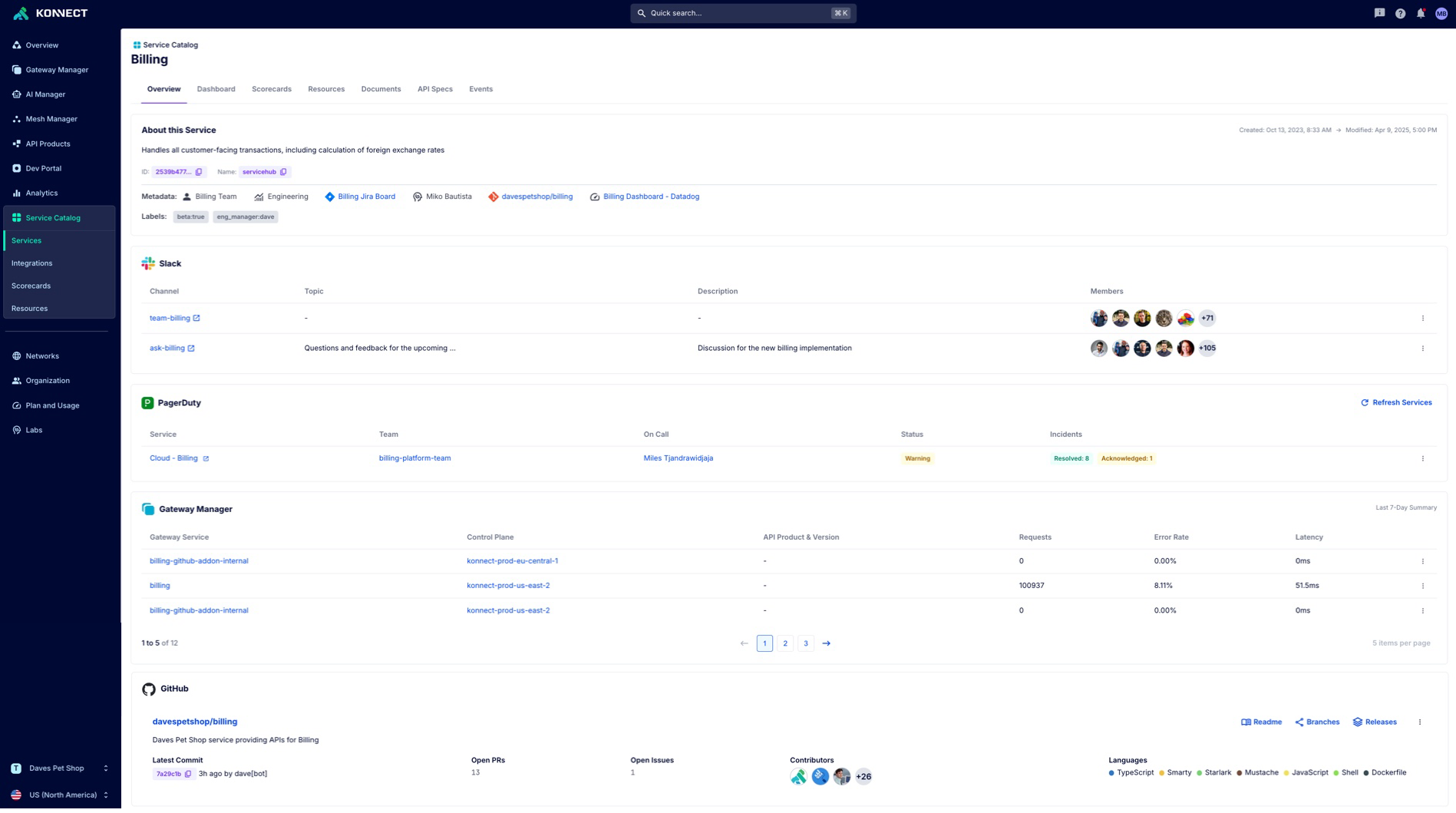Image resolution: width=1456 pixels, height=813 pixels.
Task: Copy the latest commit hash 7a29c1b
Action: [x=188, y=774]
